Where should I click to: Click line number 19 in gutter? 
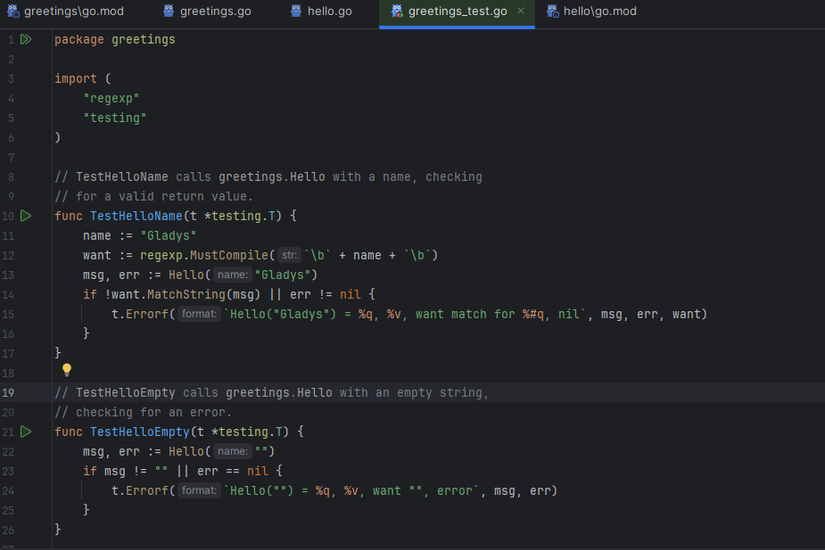[x=8, y=393]
